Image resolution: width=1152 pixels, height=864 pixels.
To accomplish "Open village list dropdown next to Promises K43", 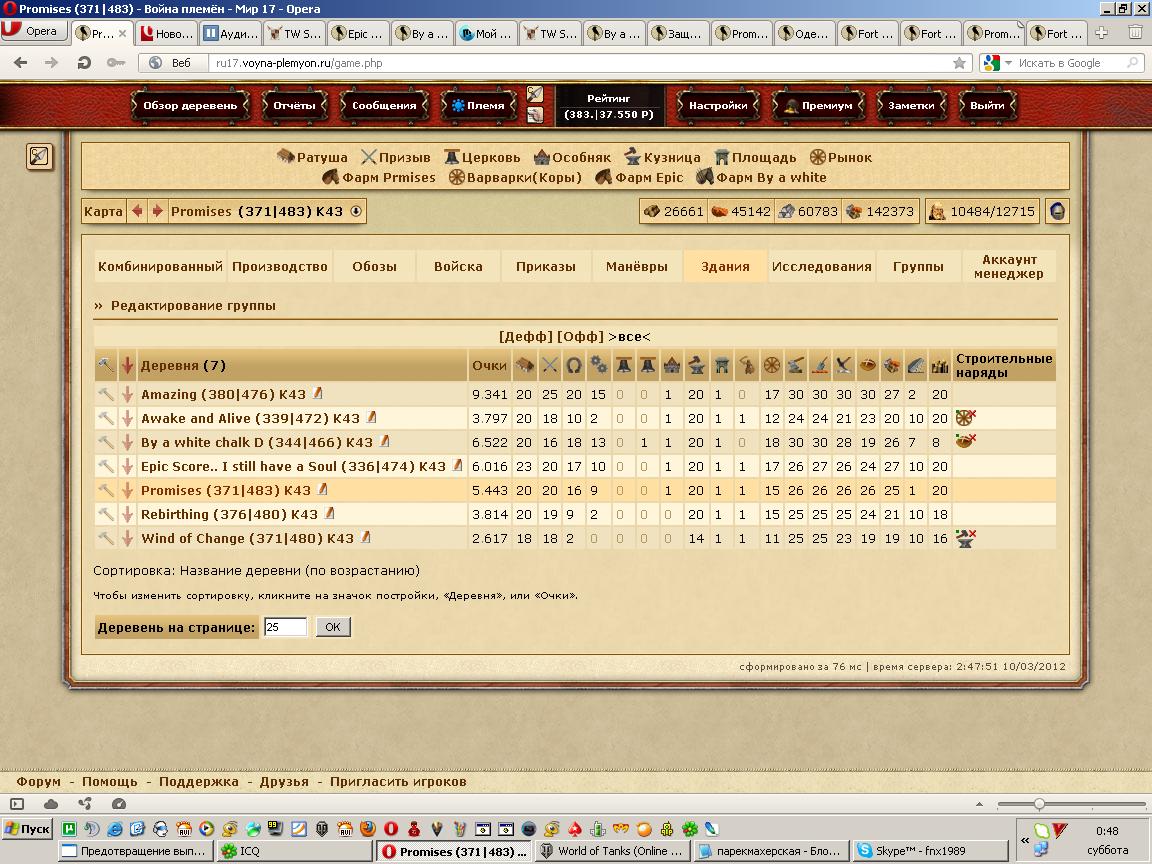I will [356, 211].
